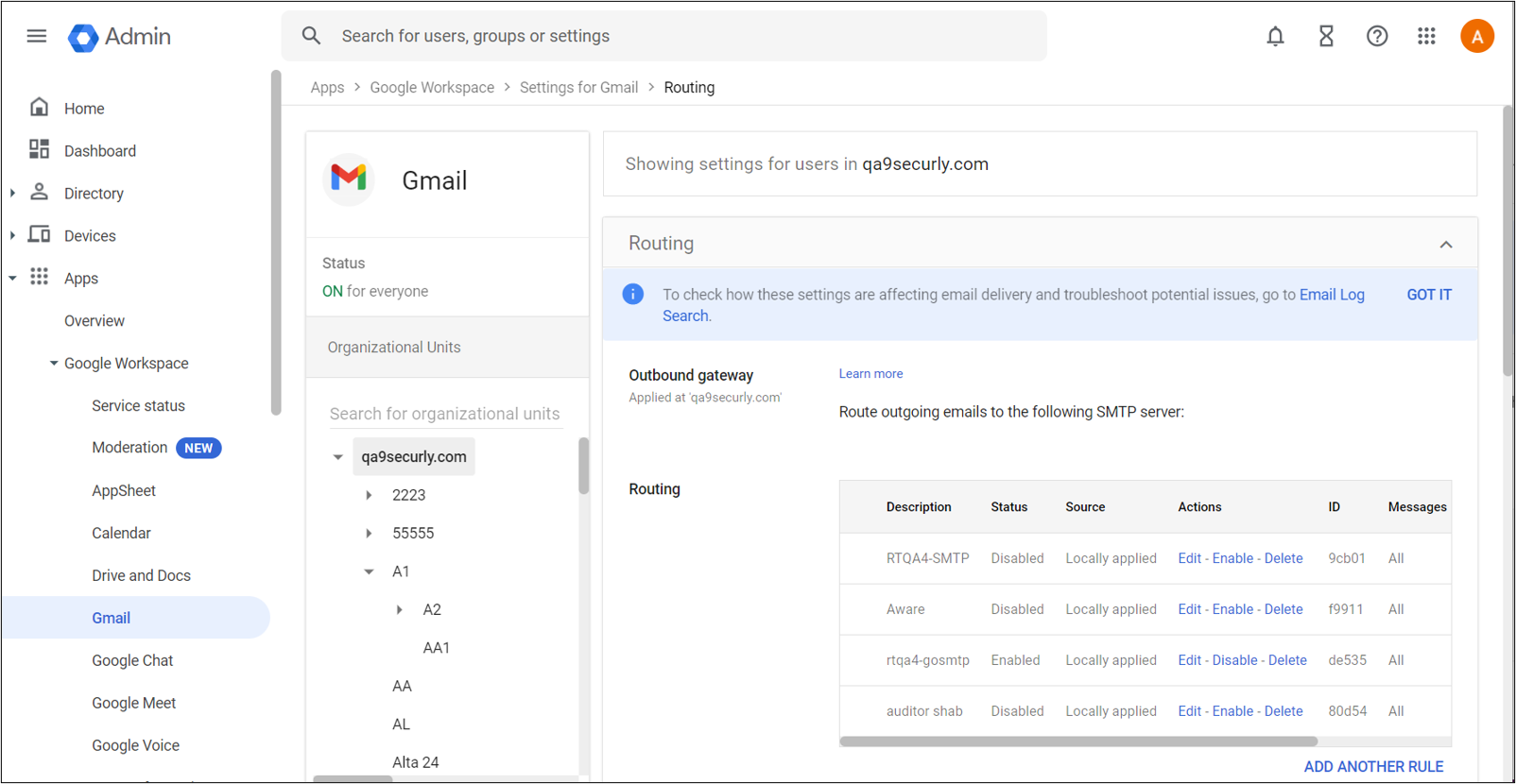Edit the RTQA4-SMTP rule
Image resolution: width=1516 pixels, height=784 pixels.
(x=1189, y=558)
